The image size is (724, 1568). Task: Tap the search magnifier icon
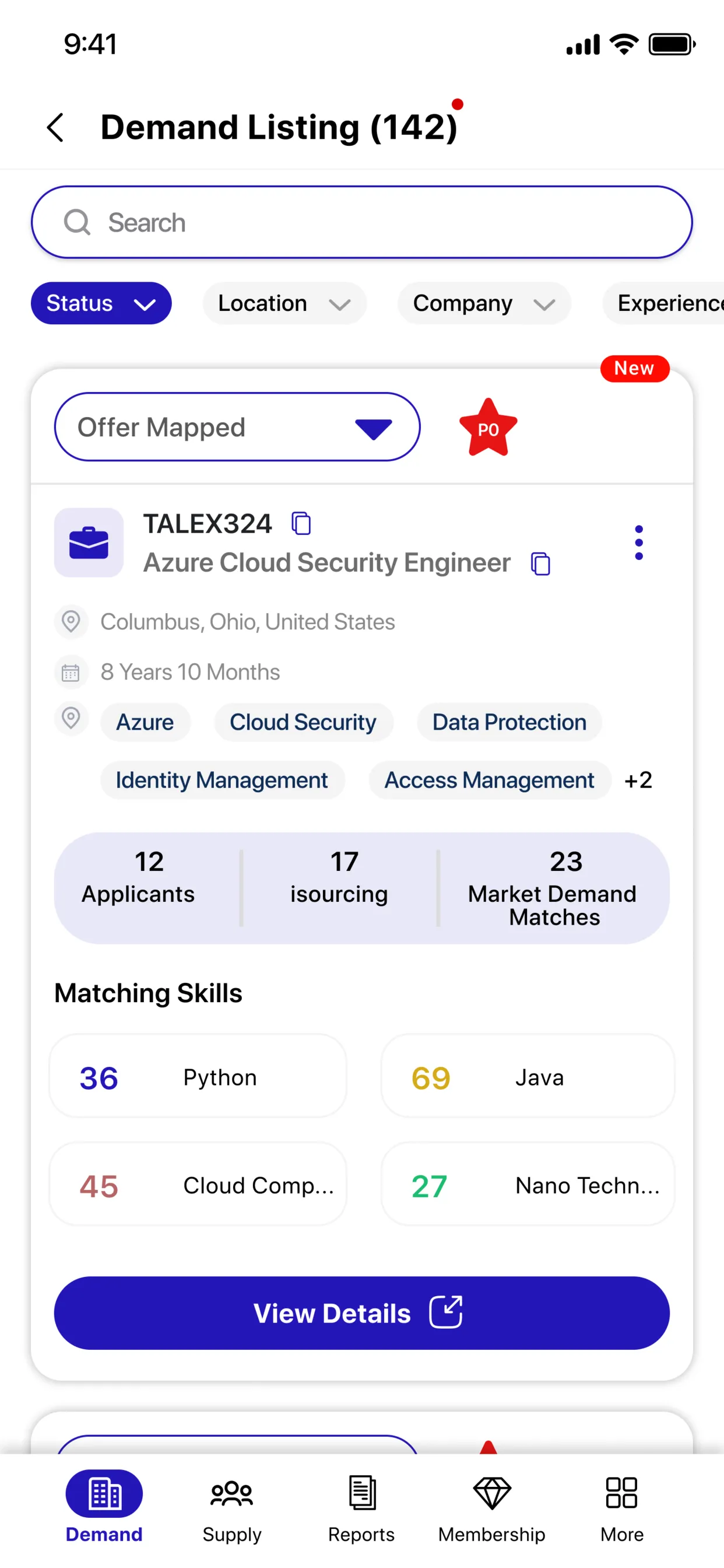(x=78, y=222)
